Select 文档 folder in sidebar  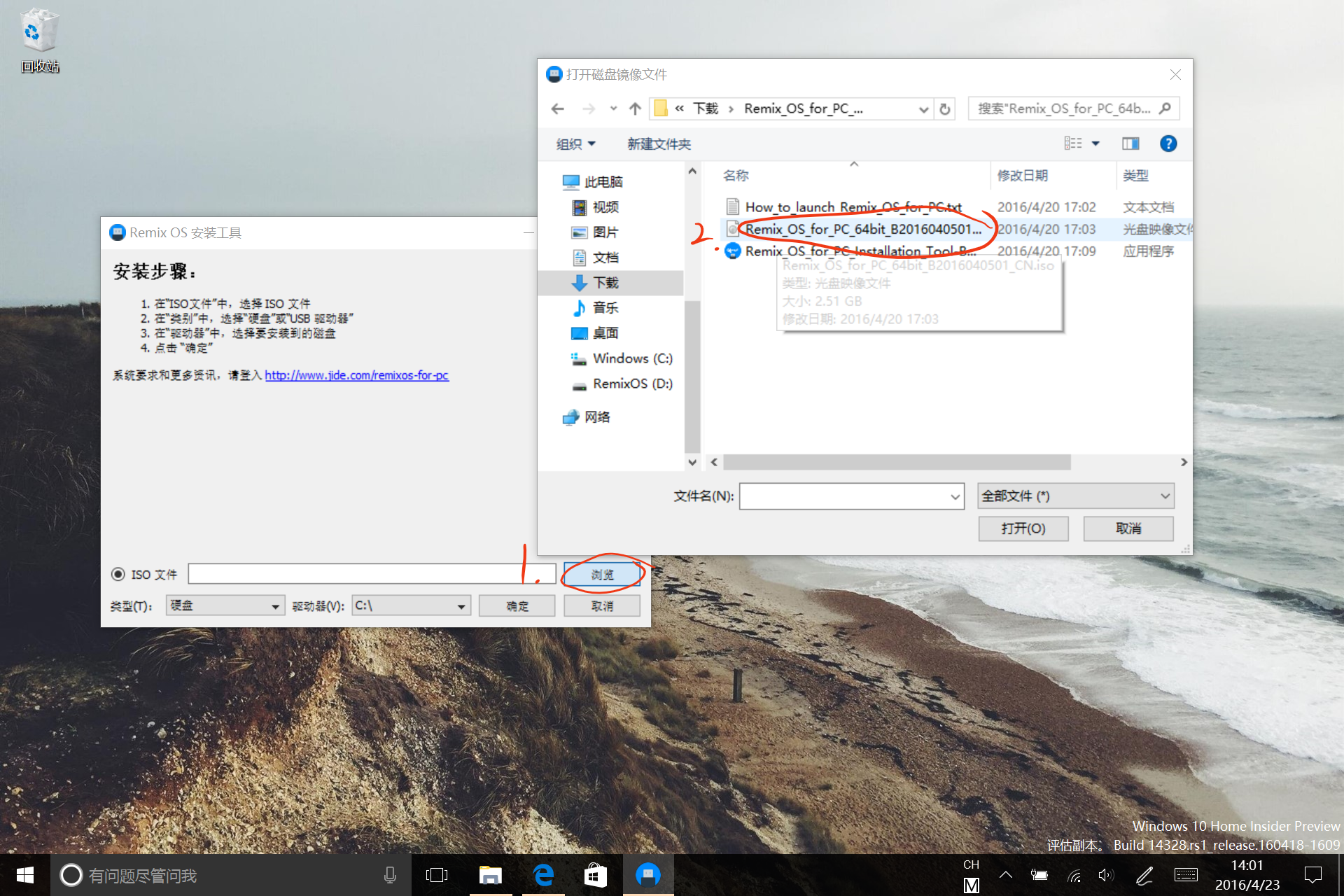pos(596,258)
